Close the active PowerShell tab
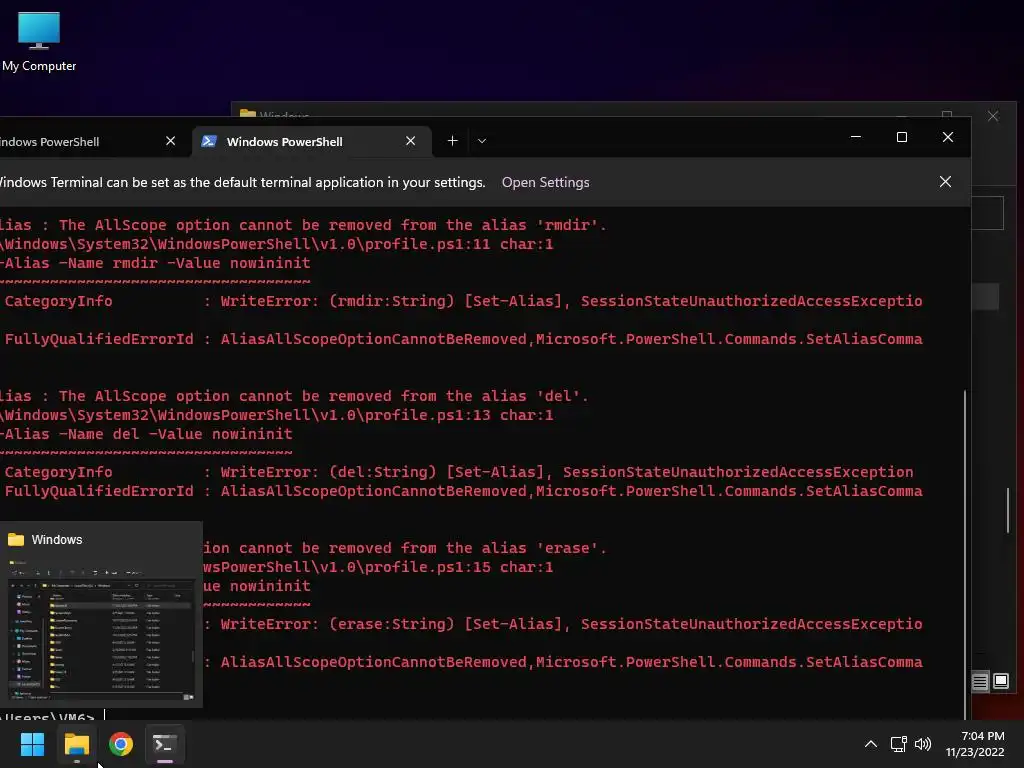The width and height of the screenshot is (1024, 768). [x=410, y=141]
